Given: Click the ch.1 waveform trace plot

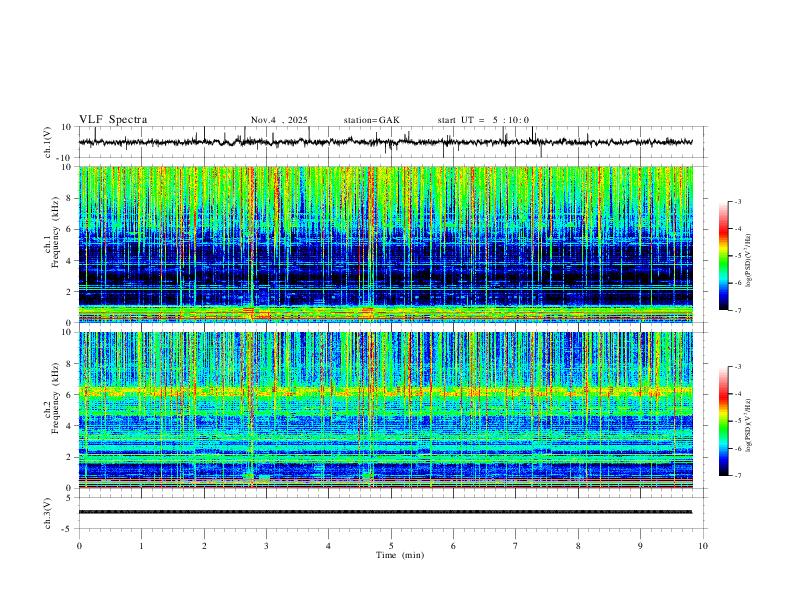Looking at the screenshot, I should pos(385,142).
